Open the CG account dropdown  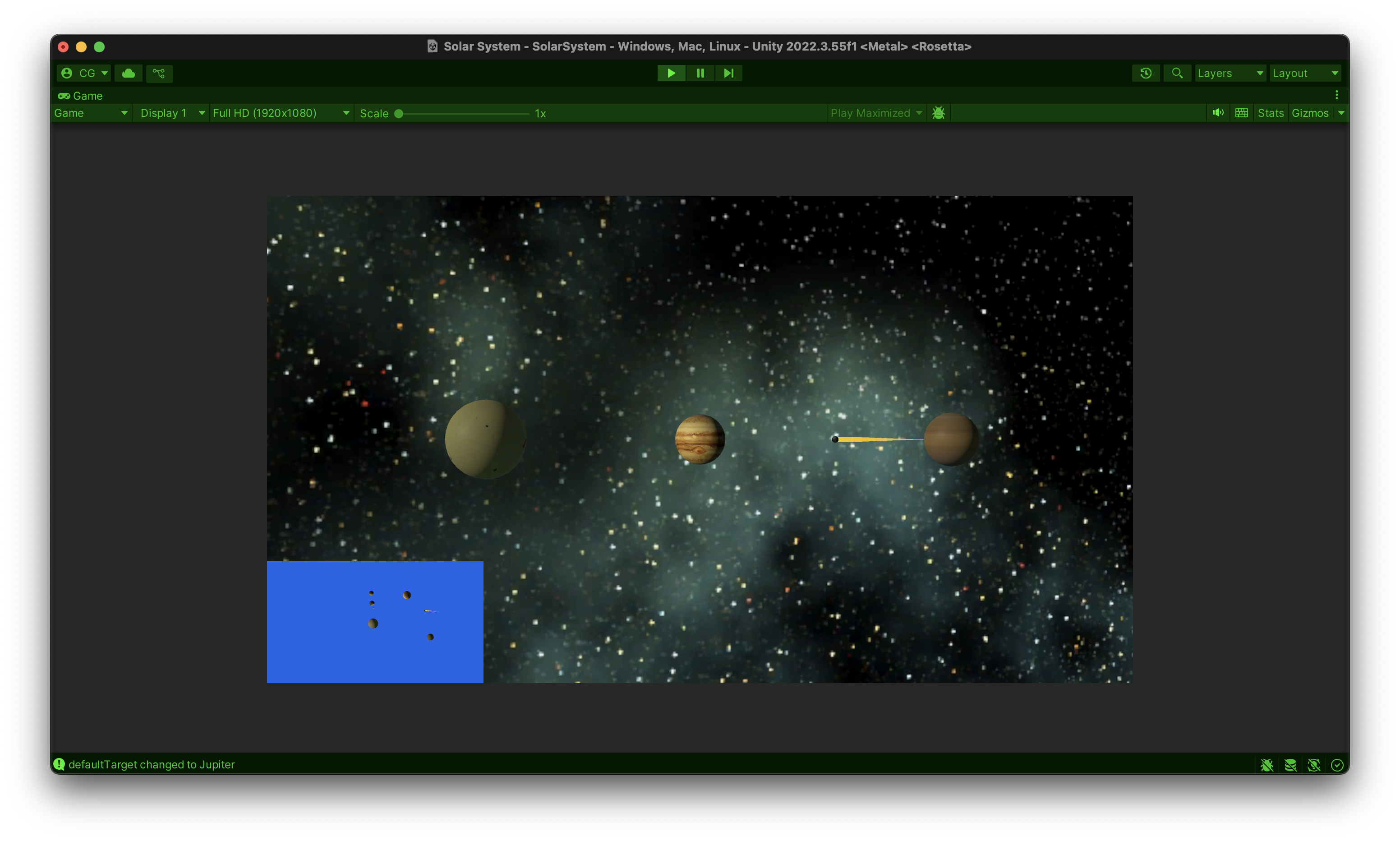click(x=84, y=73)
